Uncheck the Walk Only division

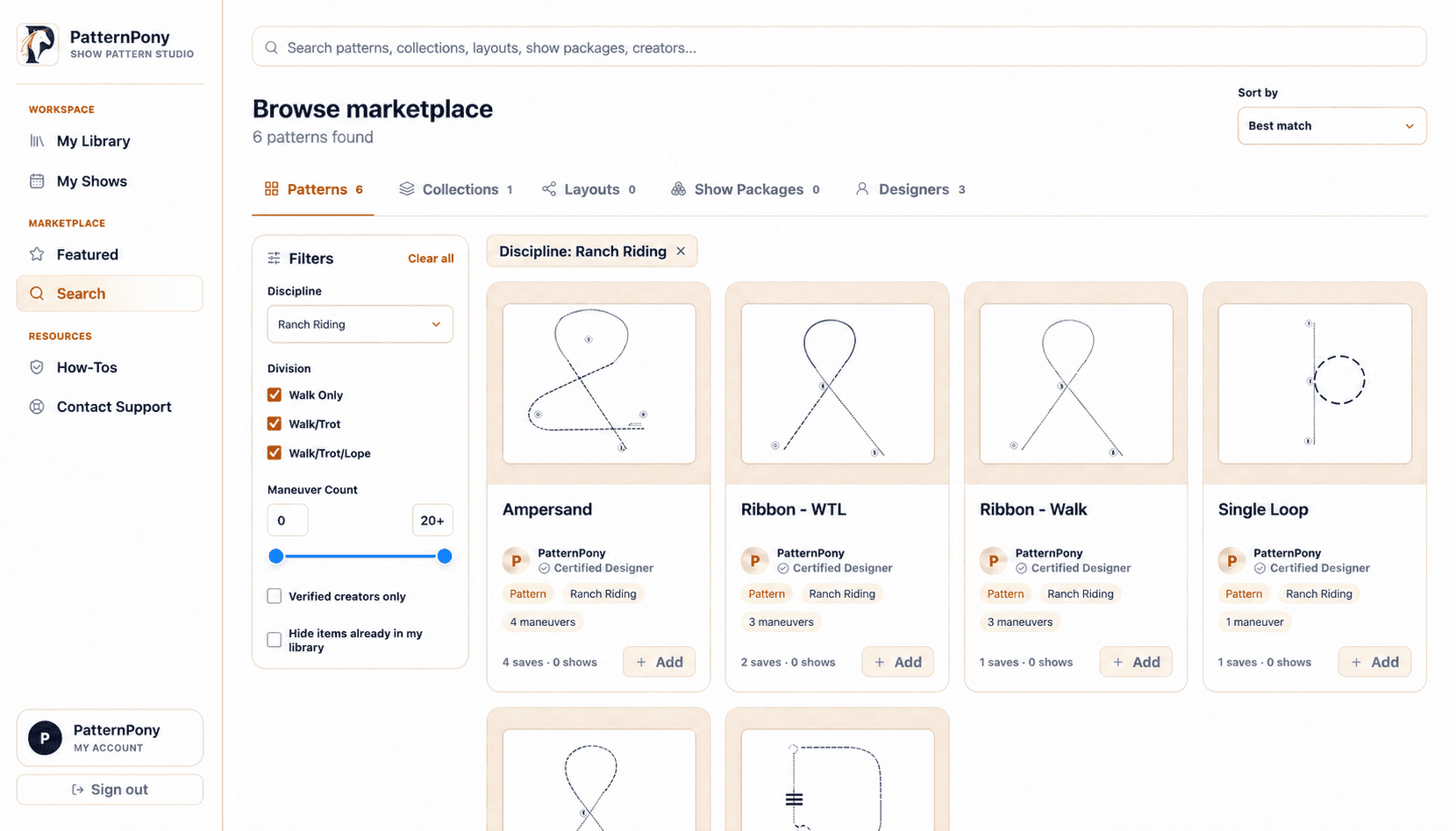click(x=275, y=395)
